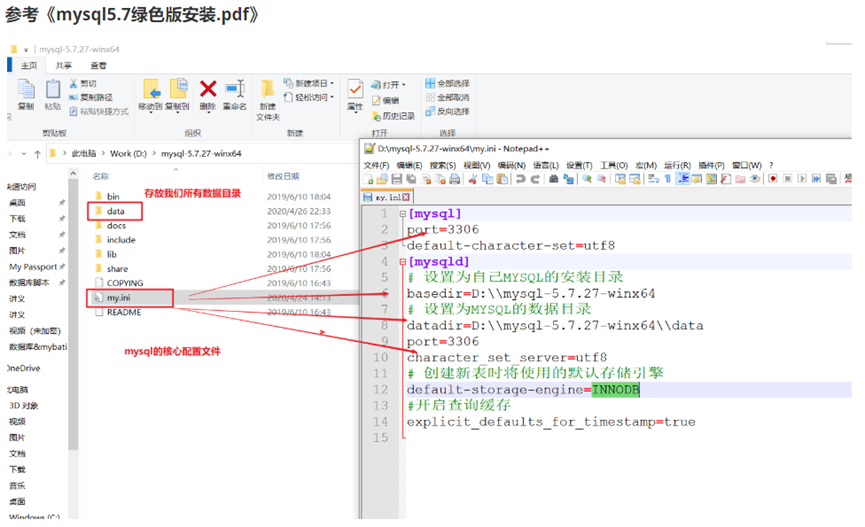This screenshot has height=527, width=865.
Task: Collapse the [mysql] section fold marker
Action: [x=403, y=214]
